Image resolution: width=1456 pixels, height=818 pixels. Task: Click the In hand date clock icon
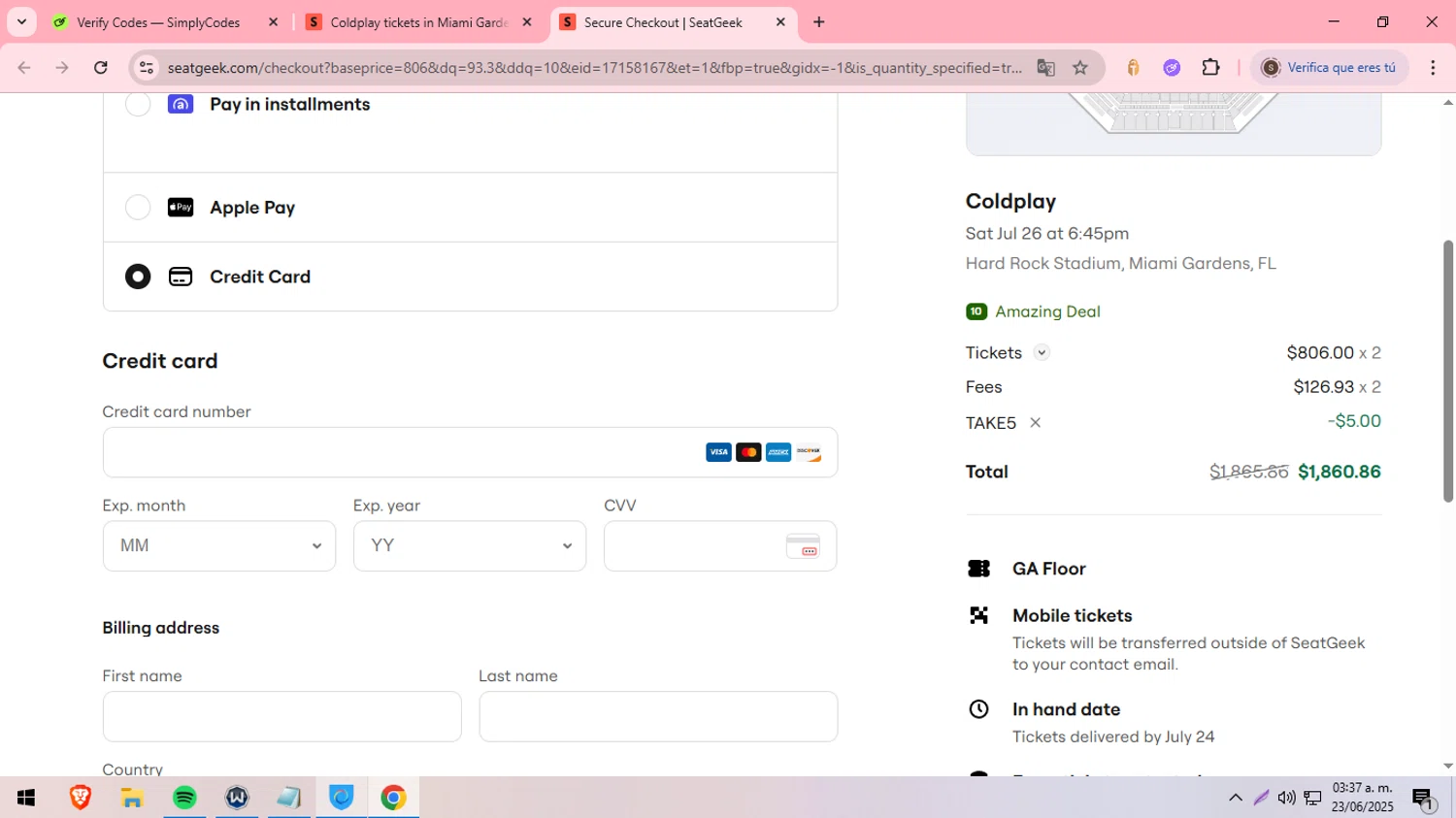click(x=979, y=709)
